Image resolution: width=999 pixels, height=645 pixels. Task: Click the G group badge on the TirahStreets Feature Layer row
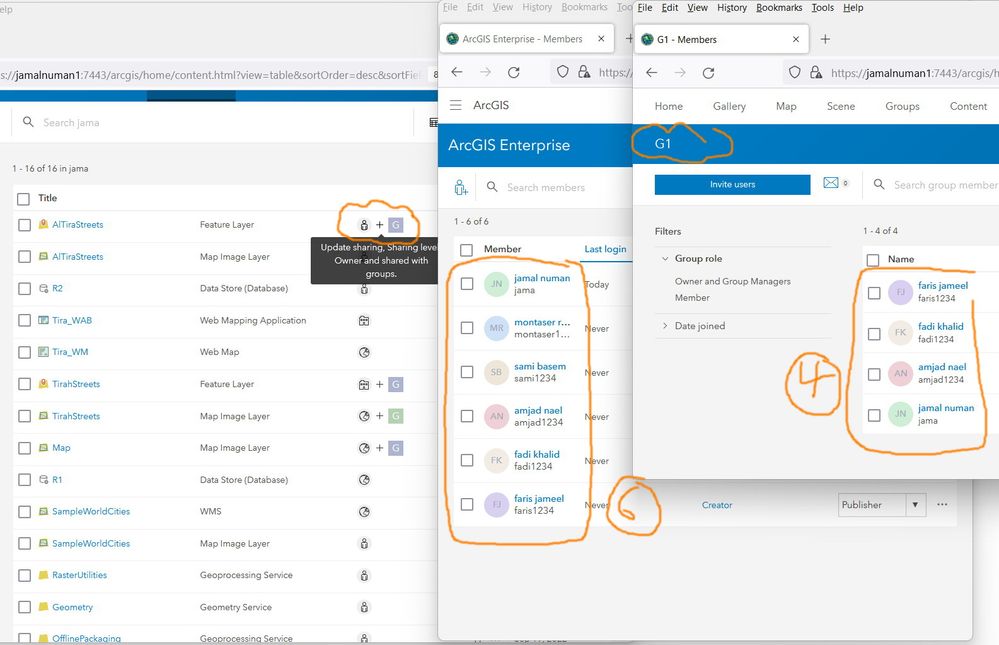click(x=396, y=384)
